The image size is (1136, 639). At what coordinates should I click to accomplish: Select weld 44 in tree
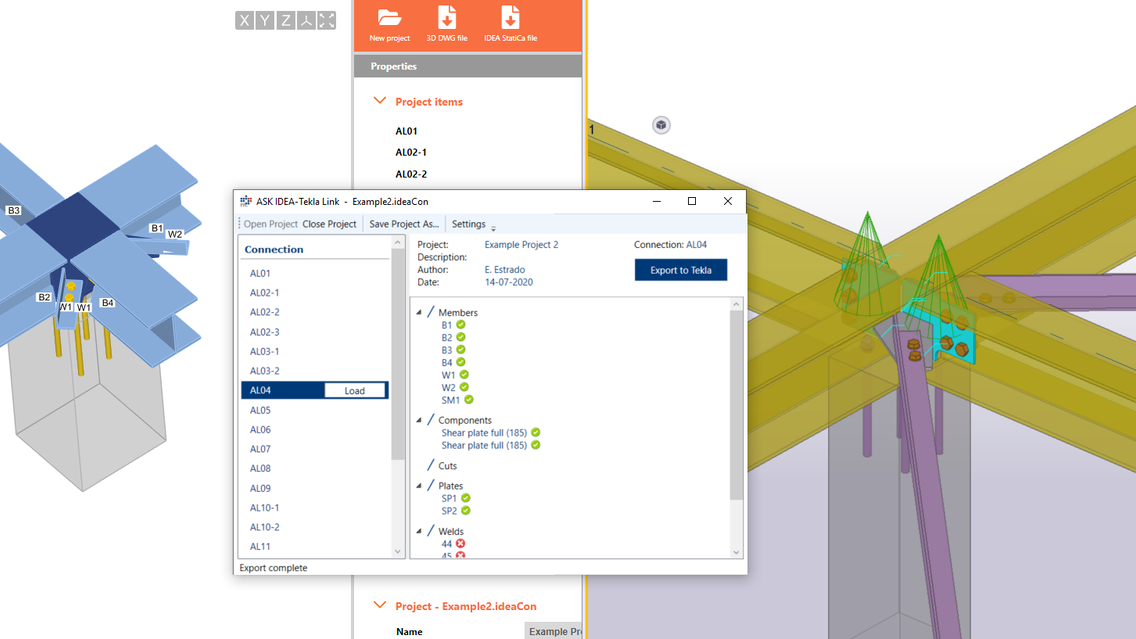tap(446, 544)
